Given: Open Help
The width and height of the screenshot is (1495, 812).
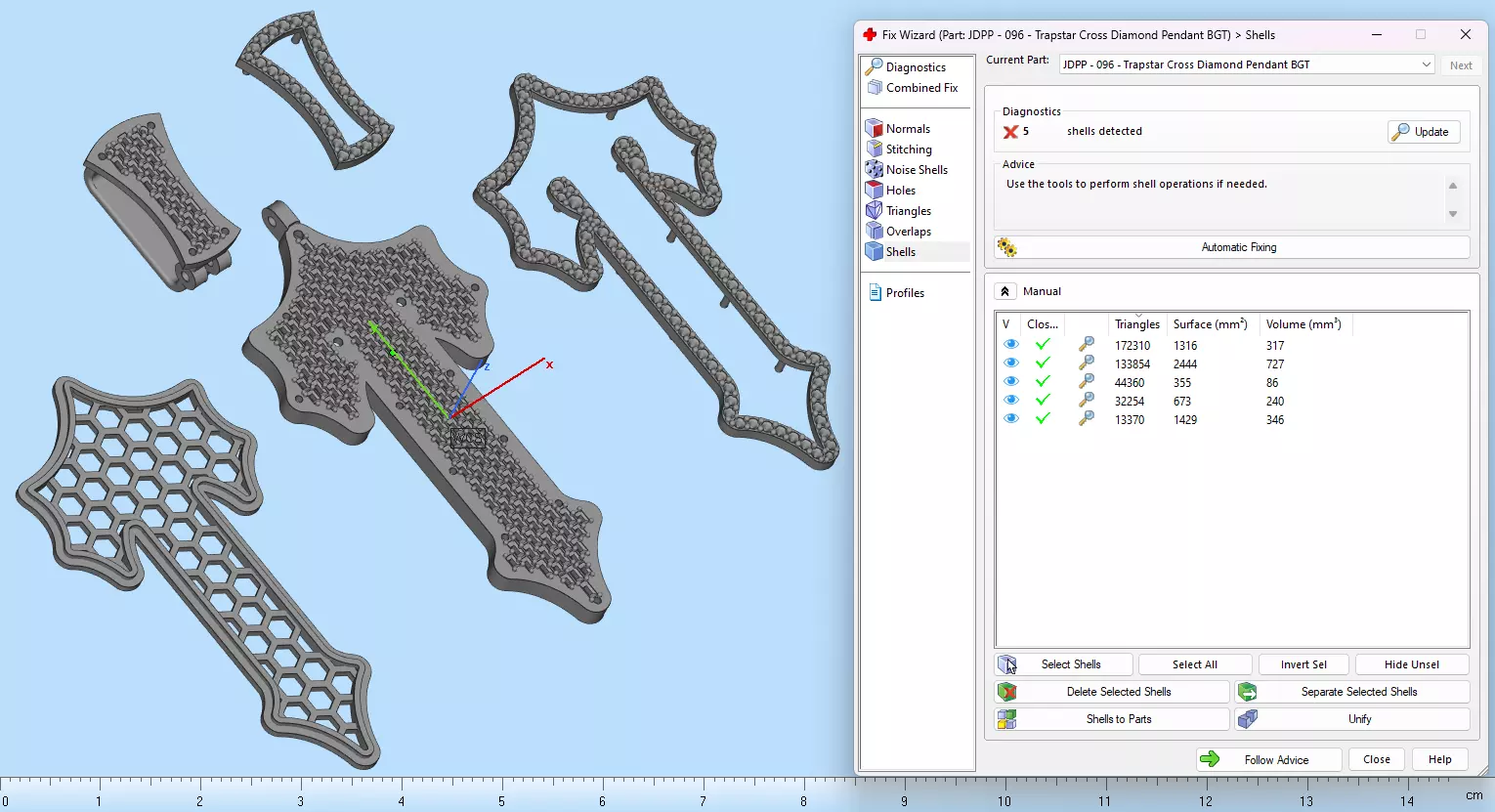Looking at the screenshot, I should [1439, 759].
